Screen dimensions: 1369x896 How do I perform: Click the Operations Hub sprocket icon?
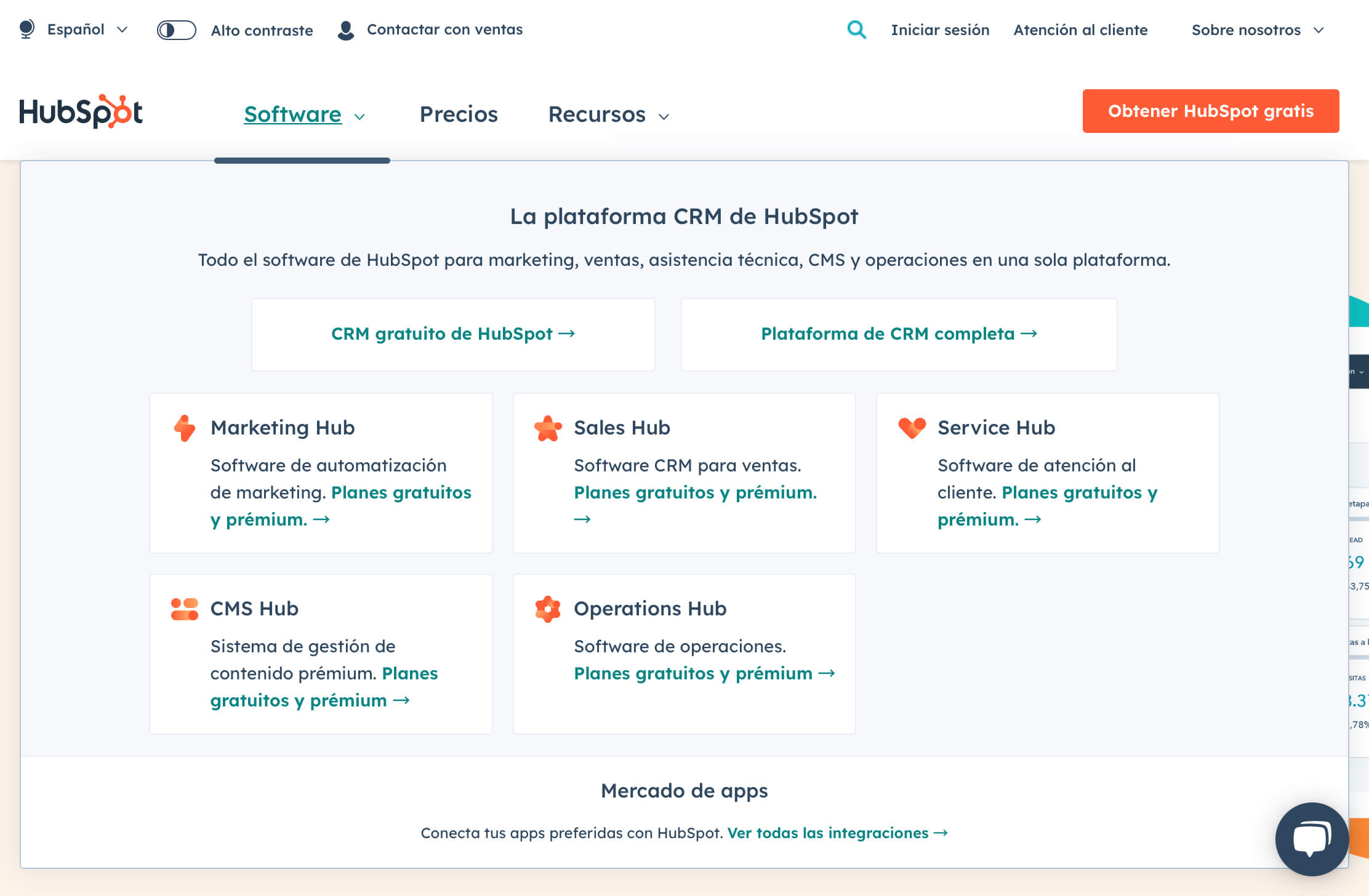pyautogui.click(x=548, y=609)
